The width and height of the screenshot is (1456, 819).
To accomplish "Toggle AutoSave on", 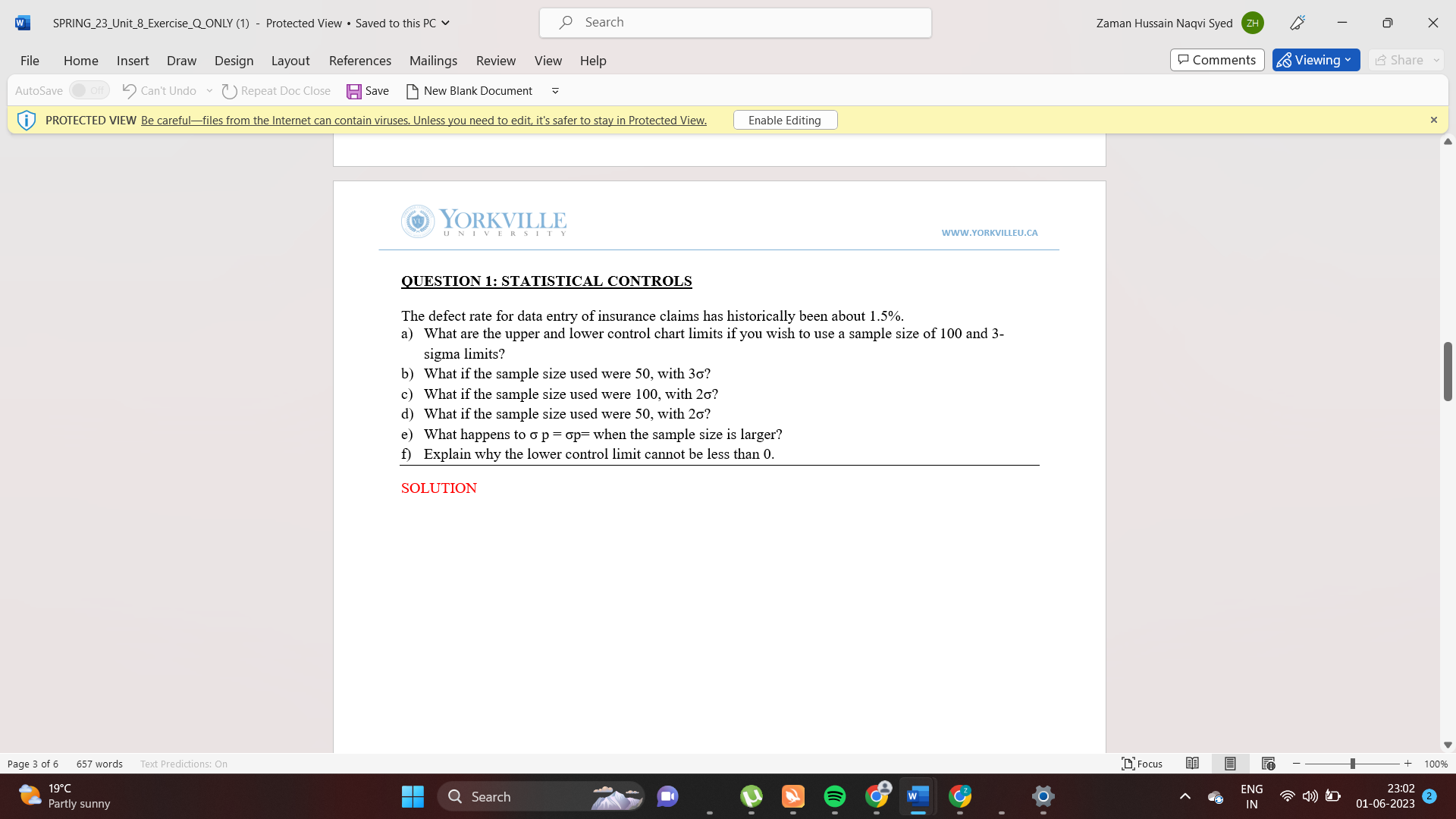I will 89,89.
